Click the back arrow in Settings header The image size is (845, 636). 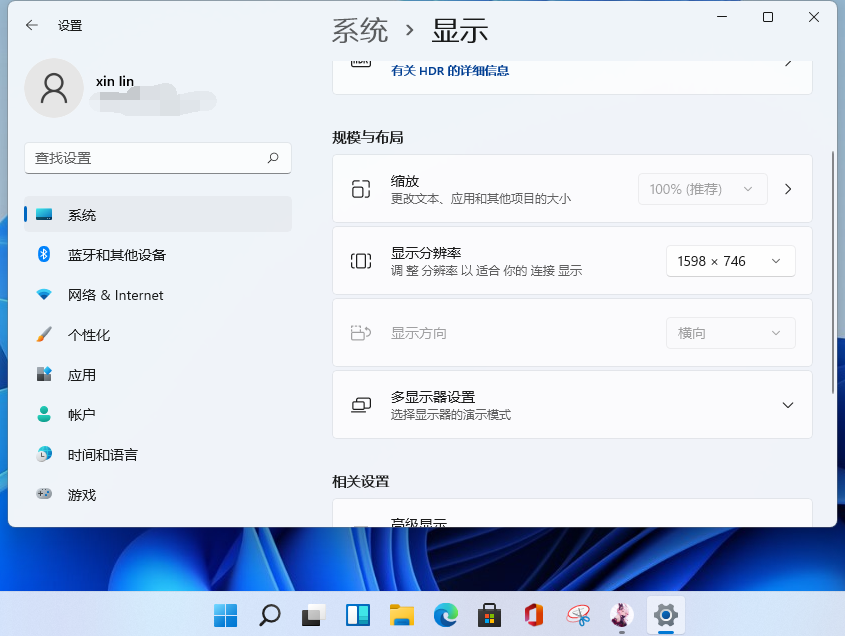(32, 26)
